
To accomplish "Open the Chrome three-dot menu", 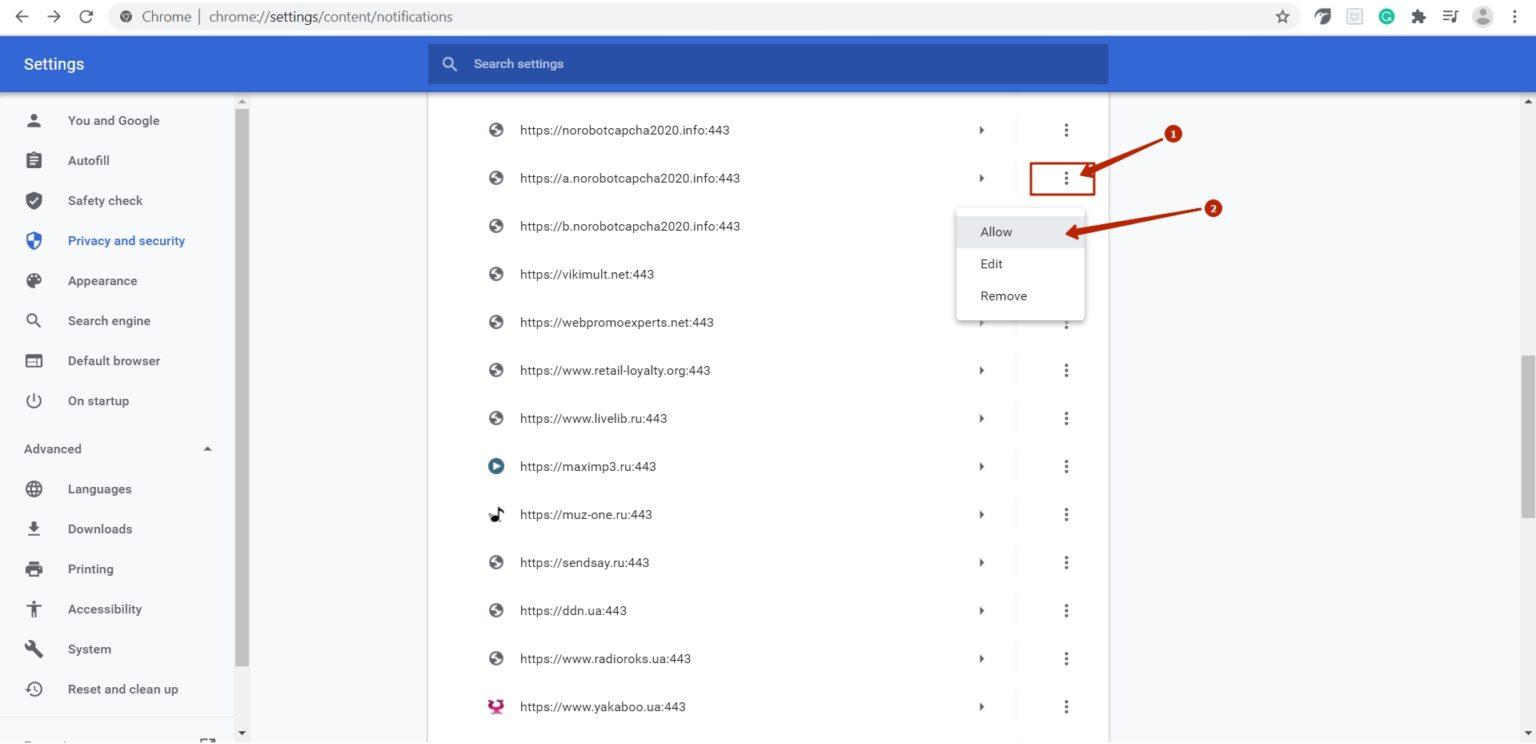I will 1515,17.
